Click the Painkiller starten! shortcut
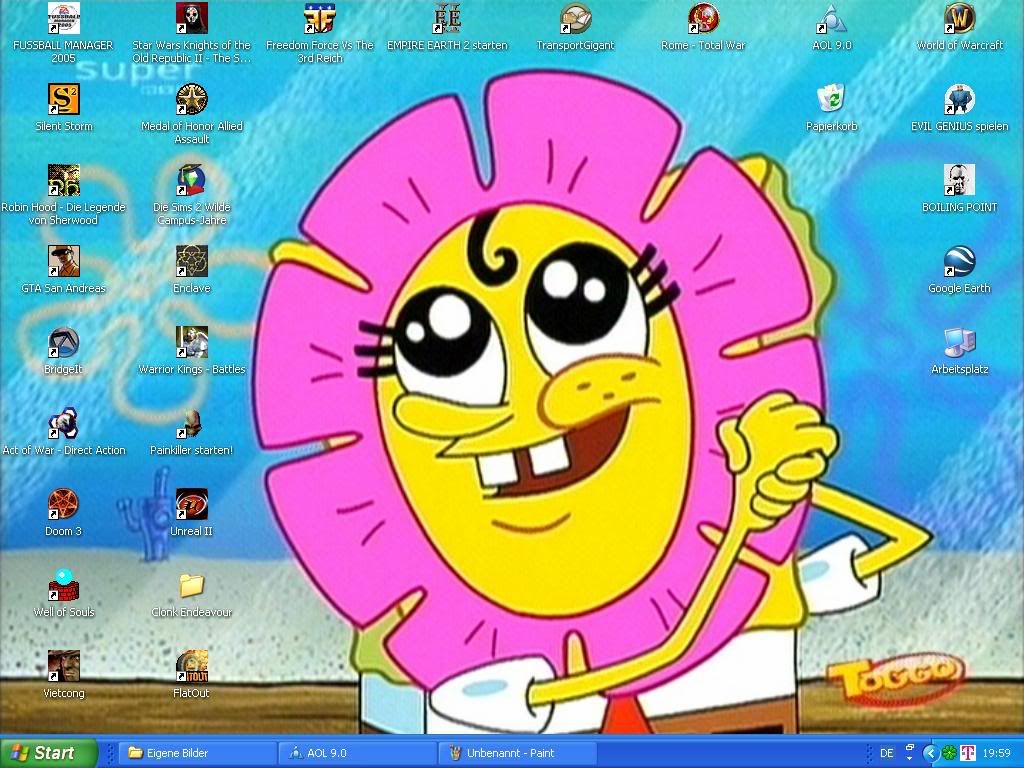 (191, 423)
